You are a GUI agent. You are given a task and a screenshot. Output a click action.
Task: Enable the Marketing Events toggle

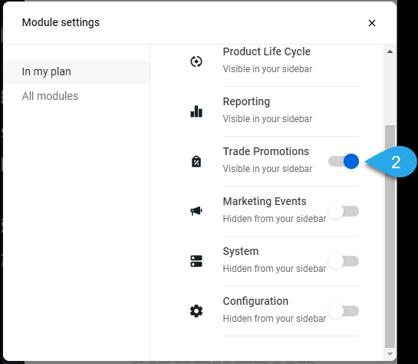[x=343, y=211]
